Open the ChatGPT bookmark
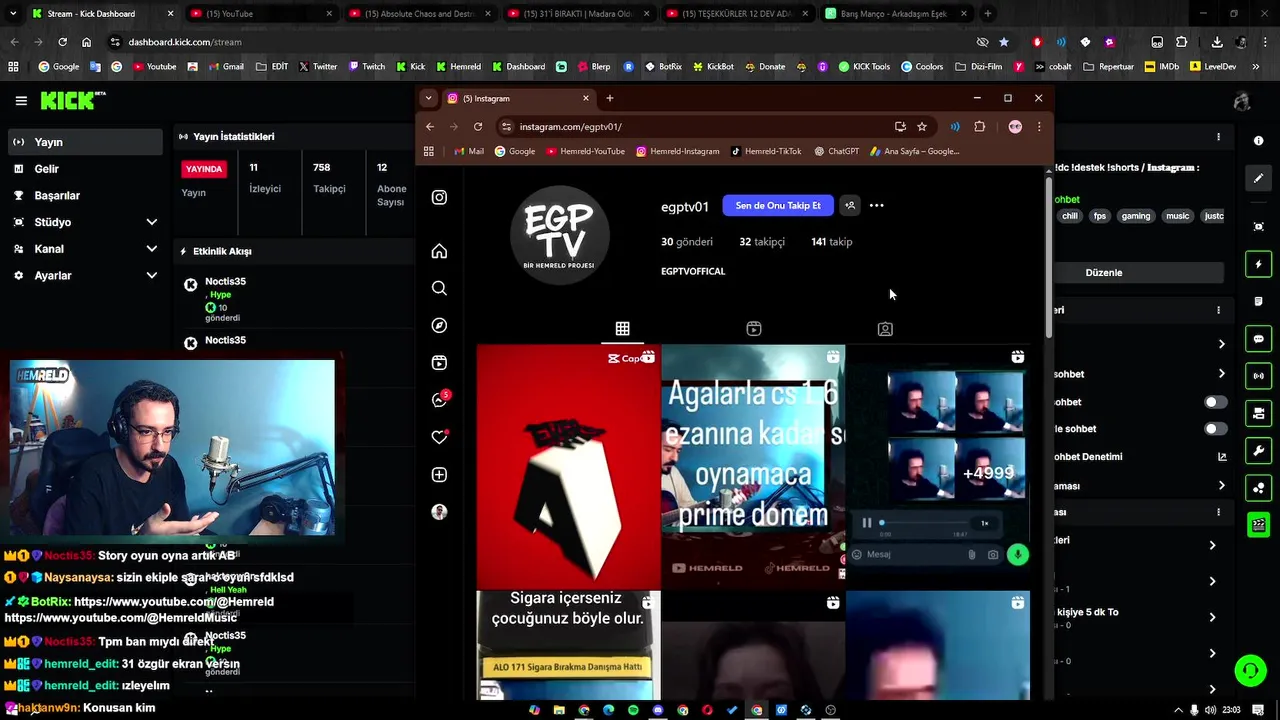This screenshot has height=720, width=1280. click(836, 152)
